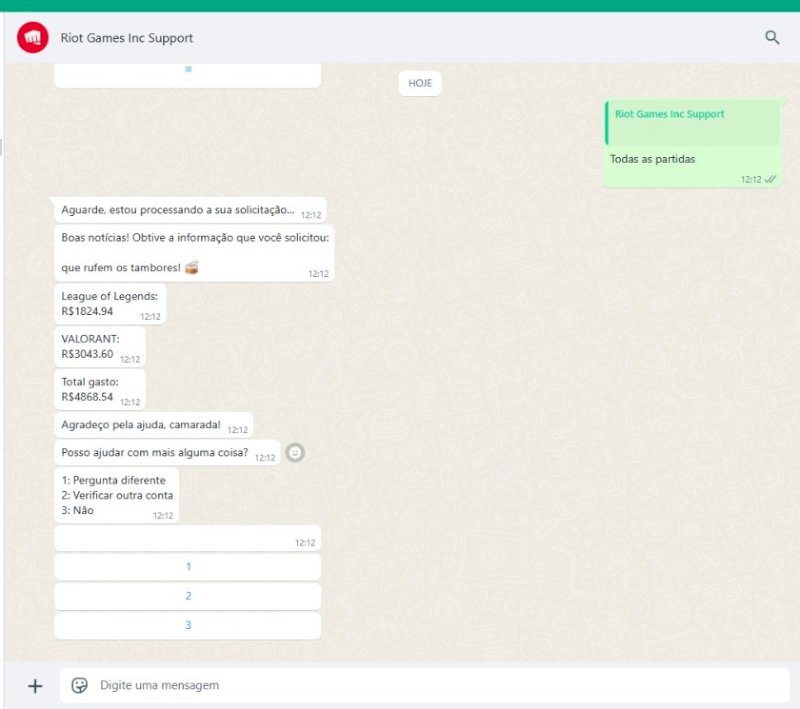Click the drum emoji in message
Screen dimensions: 800x709
pyautogui.click(x=192, y=267)
